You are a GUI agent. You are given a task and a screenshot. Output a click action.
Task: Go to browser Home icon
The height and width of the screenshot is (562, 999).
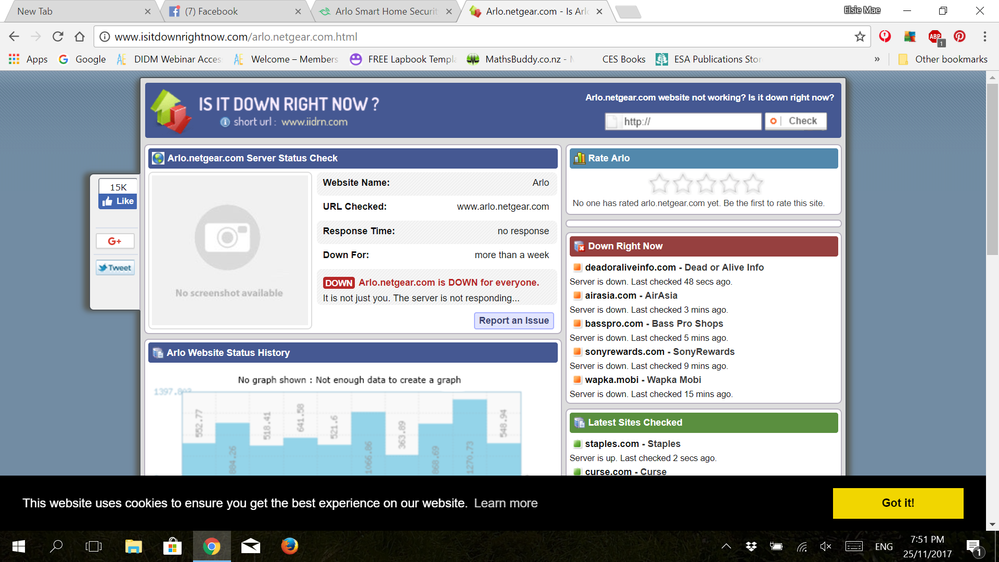(x=79, y=36)
